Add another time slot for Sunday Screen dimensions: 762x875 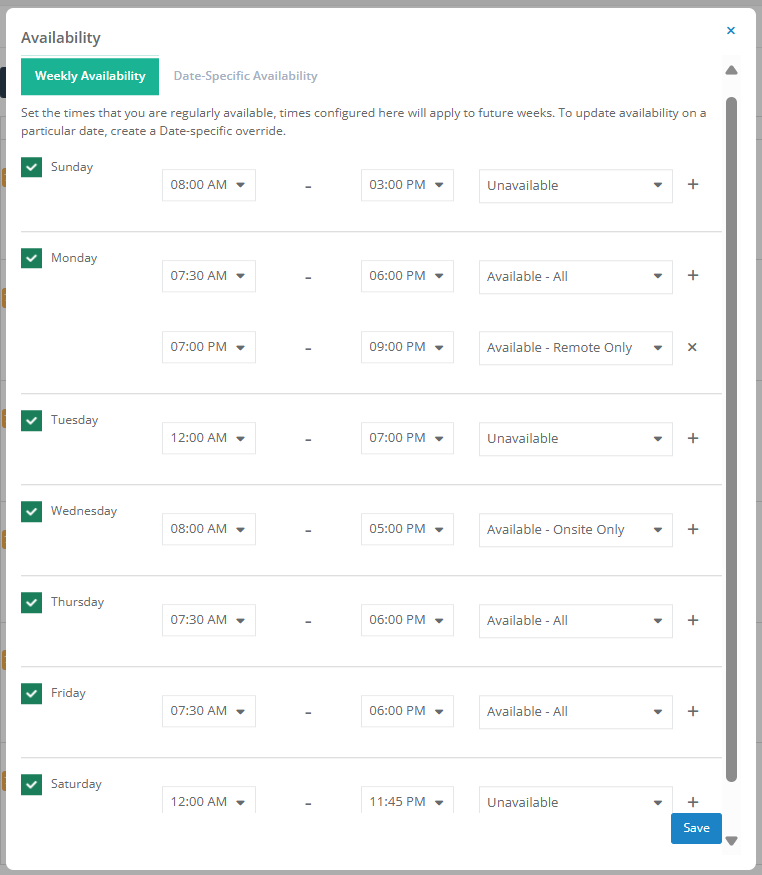[x=693, y=185]
